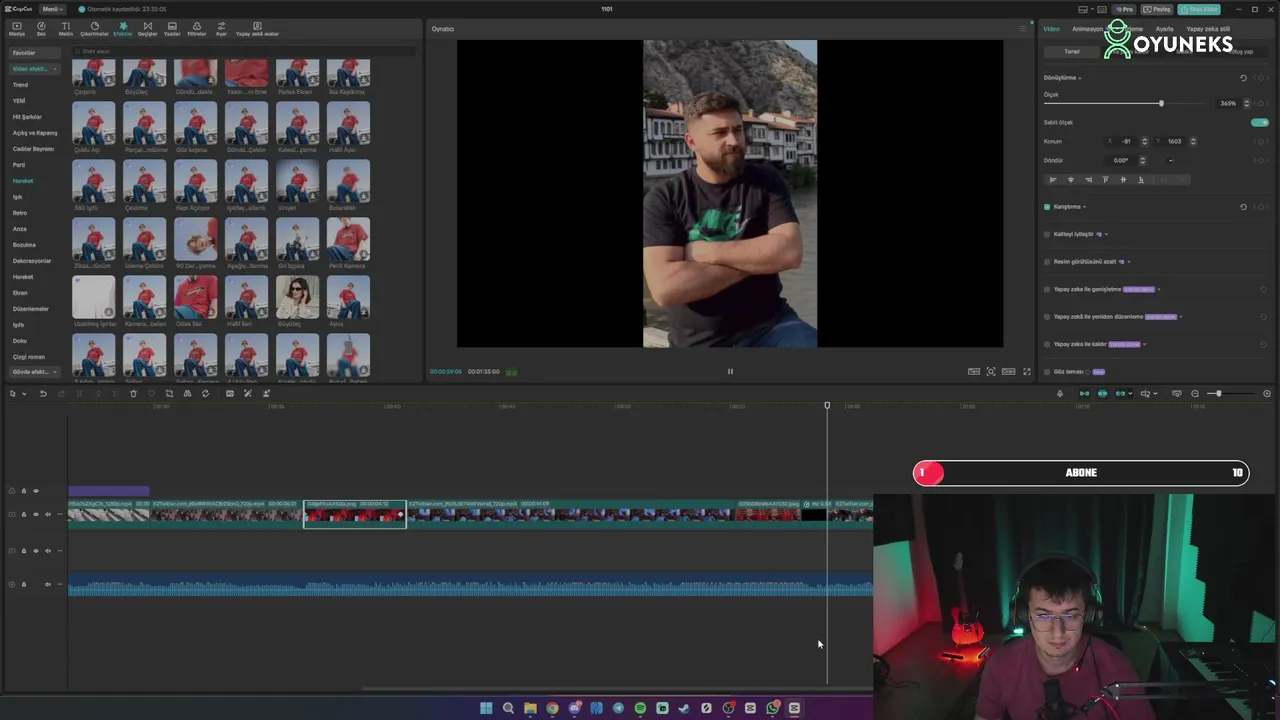Enable Yapay zeka ile genişletme checkbox
1280x720 pixels.
1047,289
